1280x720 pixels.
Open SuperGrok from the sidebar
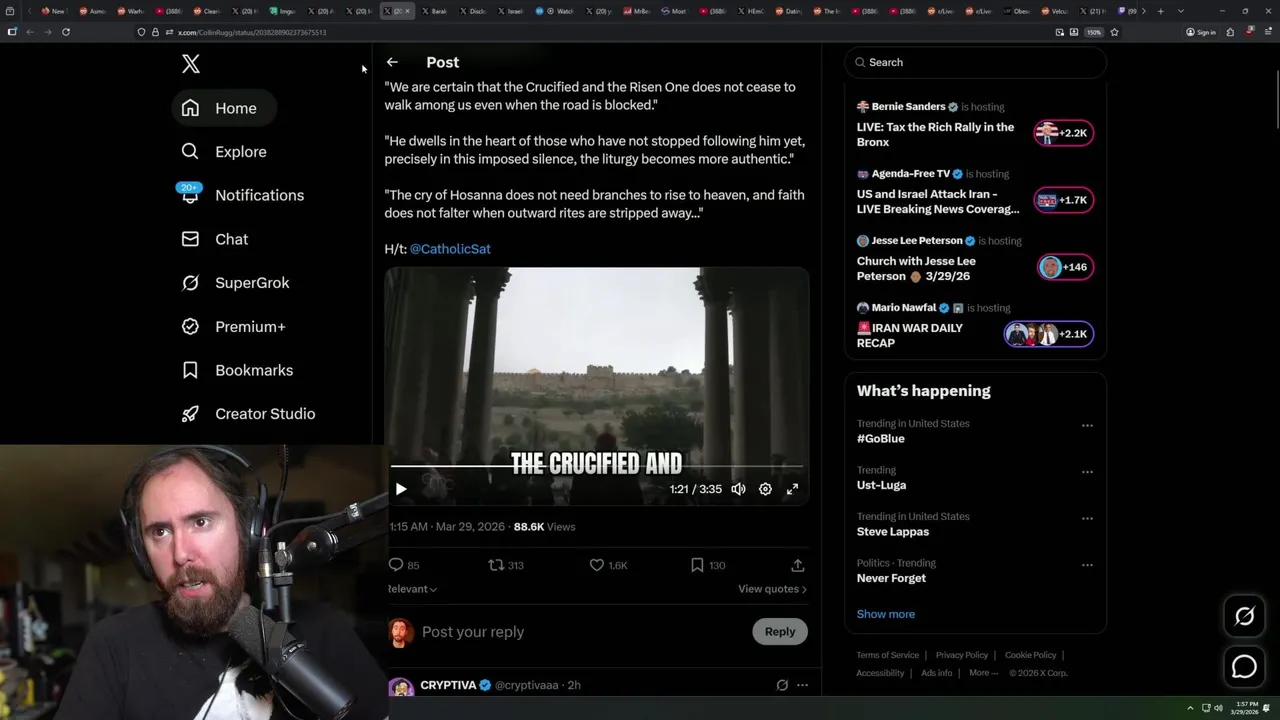click(x=235, y=283)
